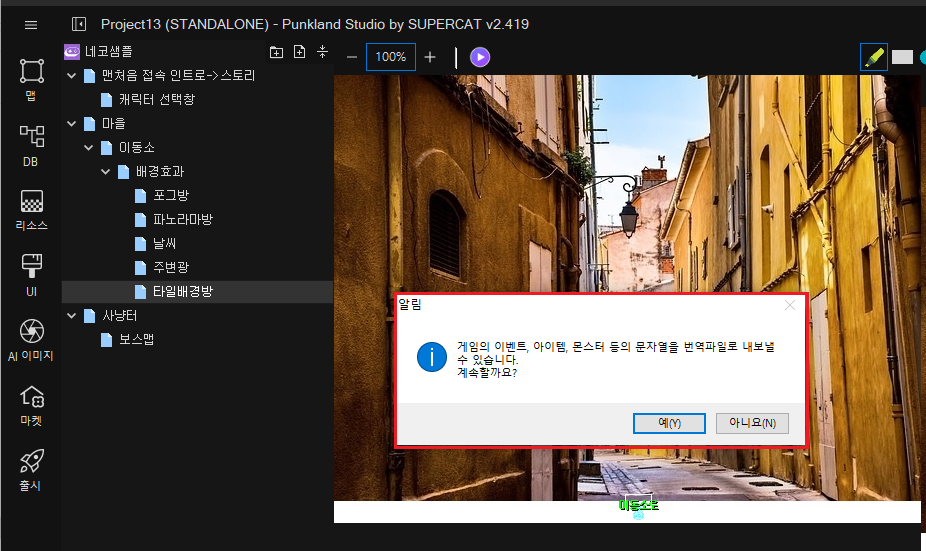Click the 예(Y) button in dialog
This screenshot has height=551, width=926.
(x=669, y=423)
